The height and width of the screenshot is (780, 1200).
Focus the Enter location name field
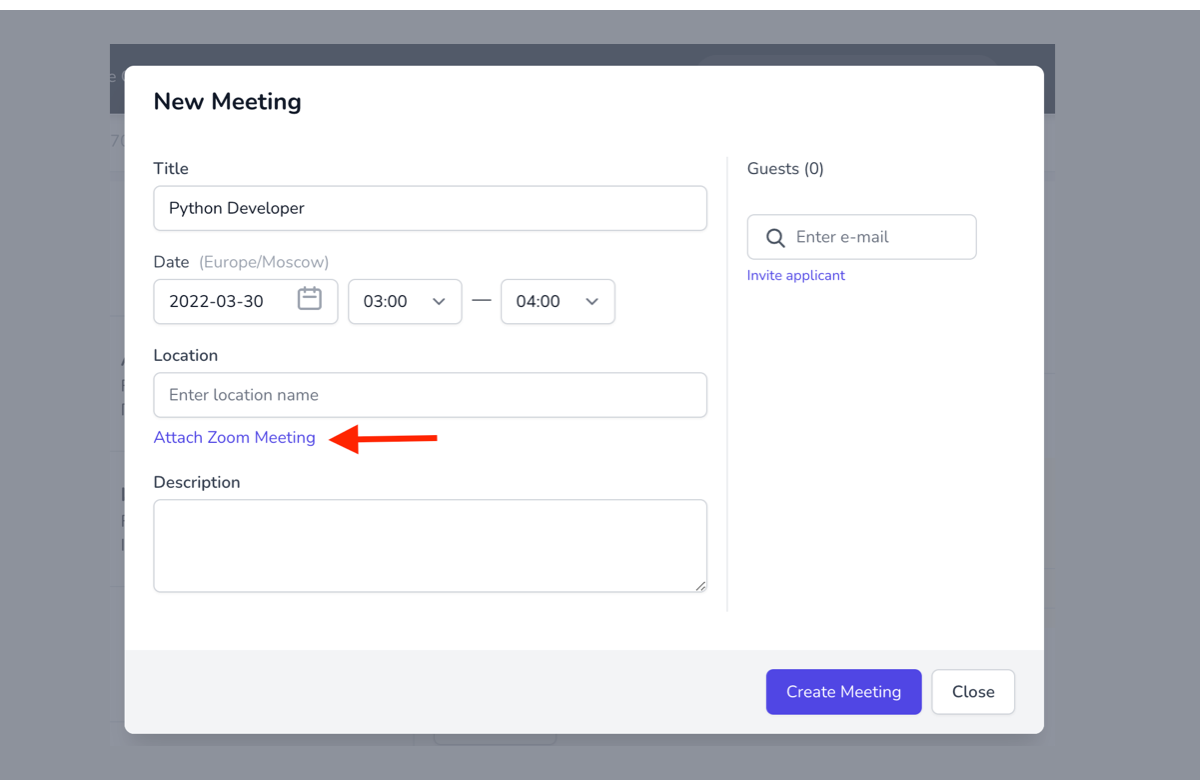[x=430, y=394]
